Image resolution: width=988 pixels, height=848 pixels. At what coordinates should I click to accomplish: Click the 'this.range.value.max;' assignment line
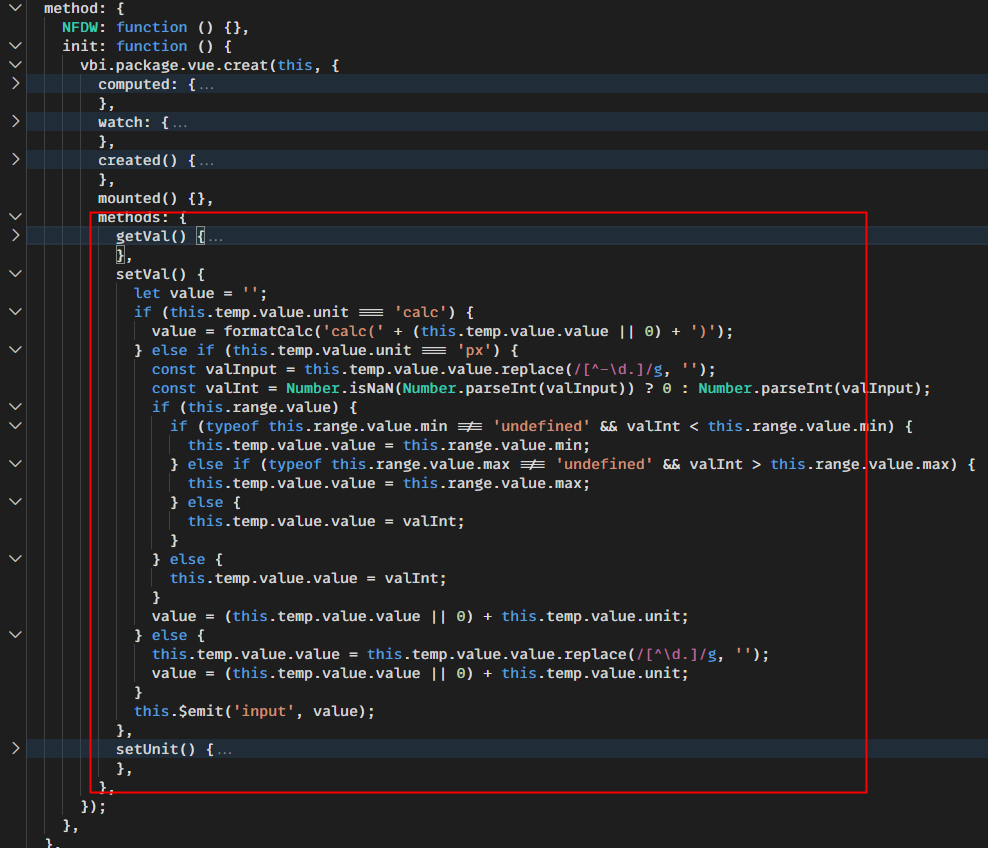[x=389, y=483]
